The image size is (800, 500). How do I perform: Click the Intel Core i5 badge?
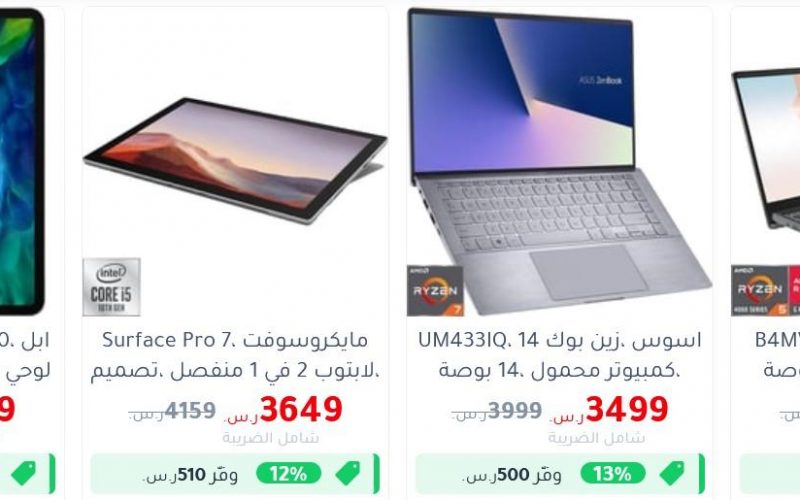coord(111,287)
